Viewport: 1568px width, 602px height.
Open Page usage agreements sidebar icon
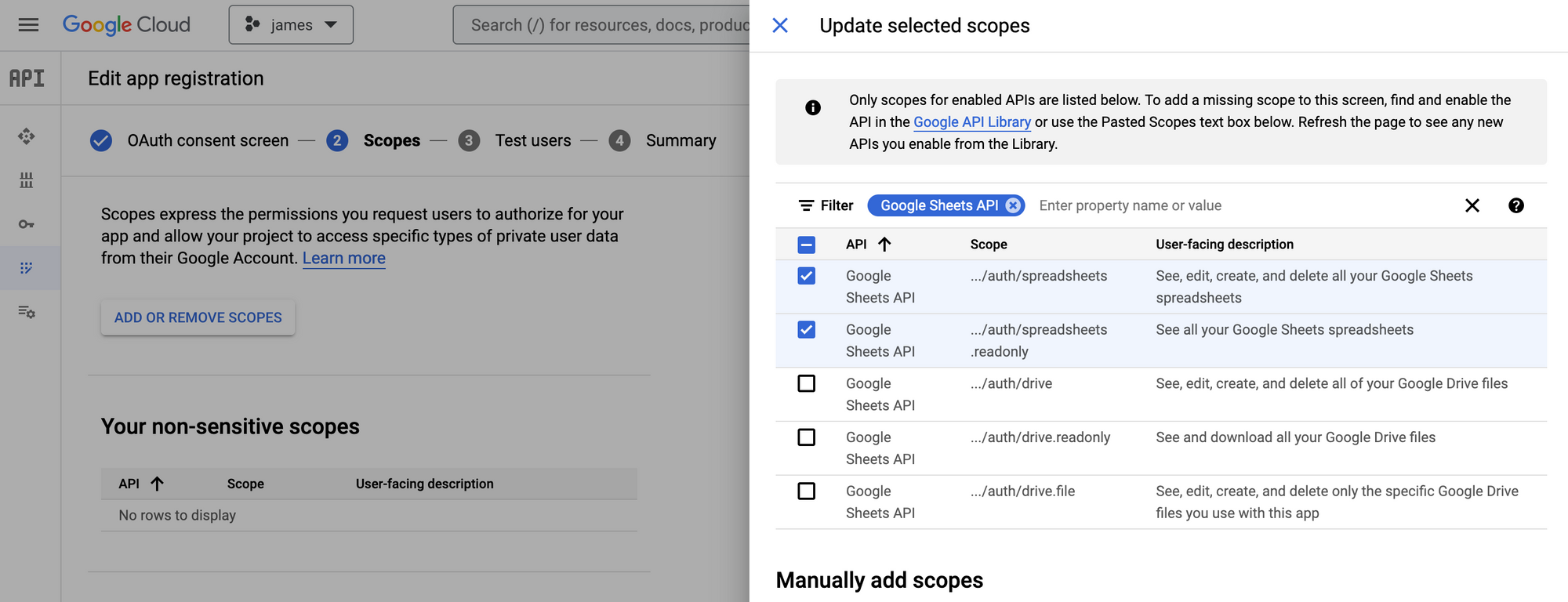coord(27,312)
